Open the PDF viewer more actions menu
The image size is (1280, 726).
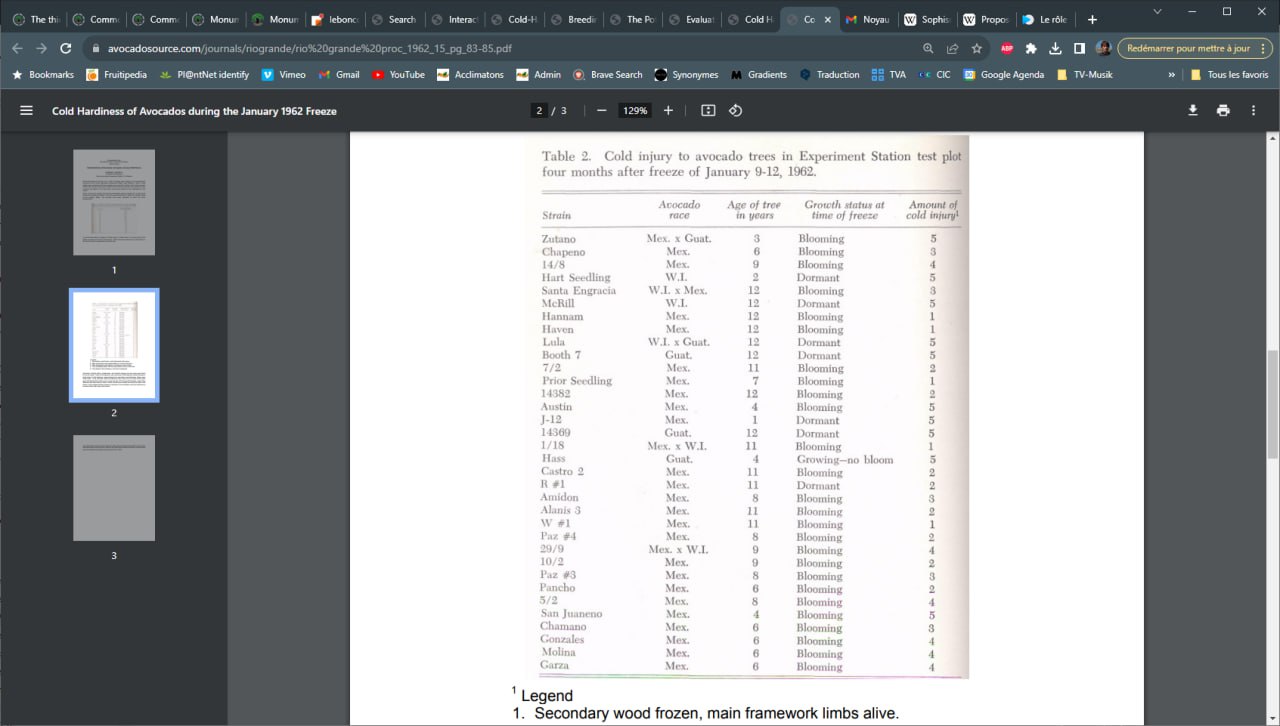tap(1253, 111)
